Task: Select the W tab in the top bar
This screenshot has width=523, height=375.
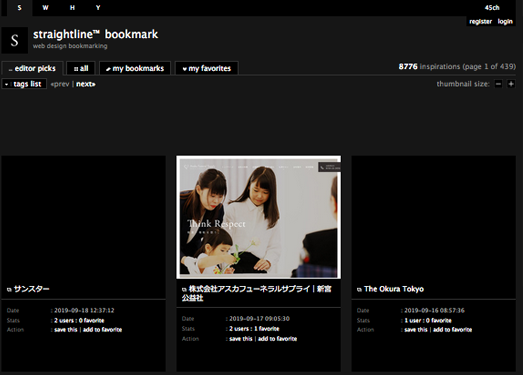Action: [45, 8]
